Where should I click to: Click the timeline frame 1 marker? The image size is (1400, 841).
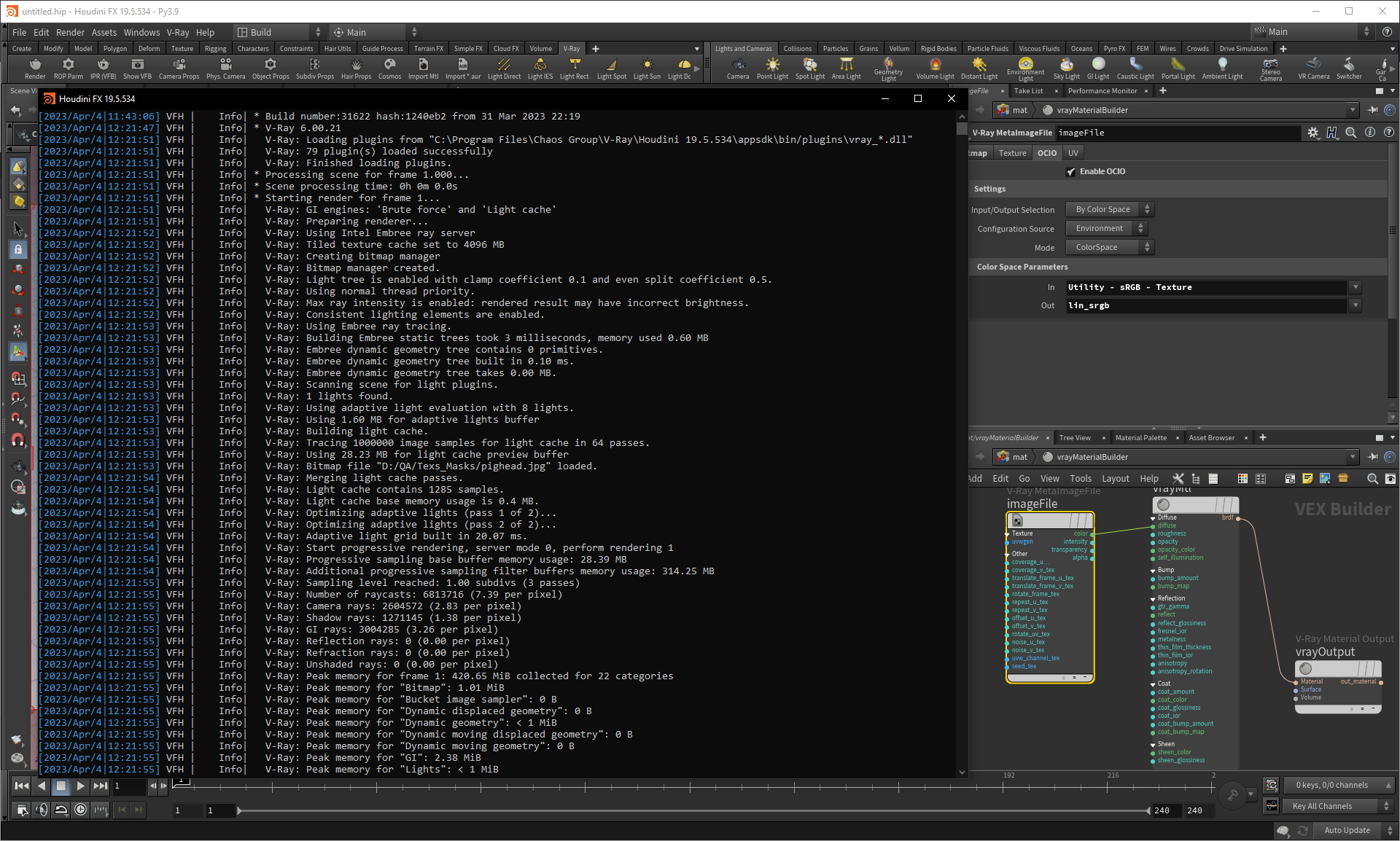(x=182, y=782)
